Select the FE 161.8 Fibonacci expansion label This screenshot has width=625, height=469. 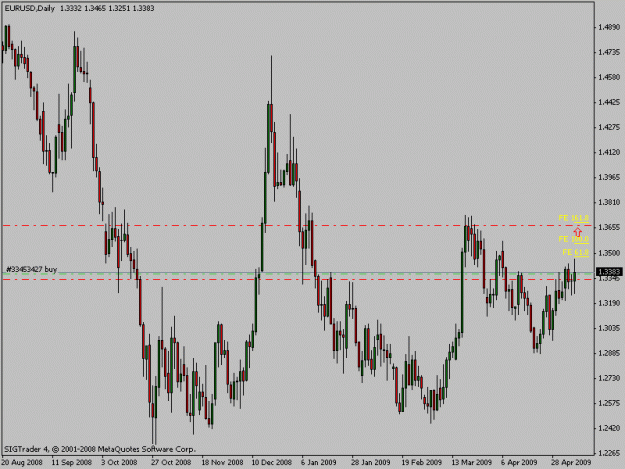(574, 218)
